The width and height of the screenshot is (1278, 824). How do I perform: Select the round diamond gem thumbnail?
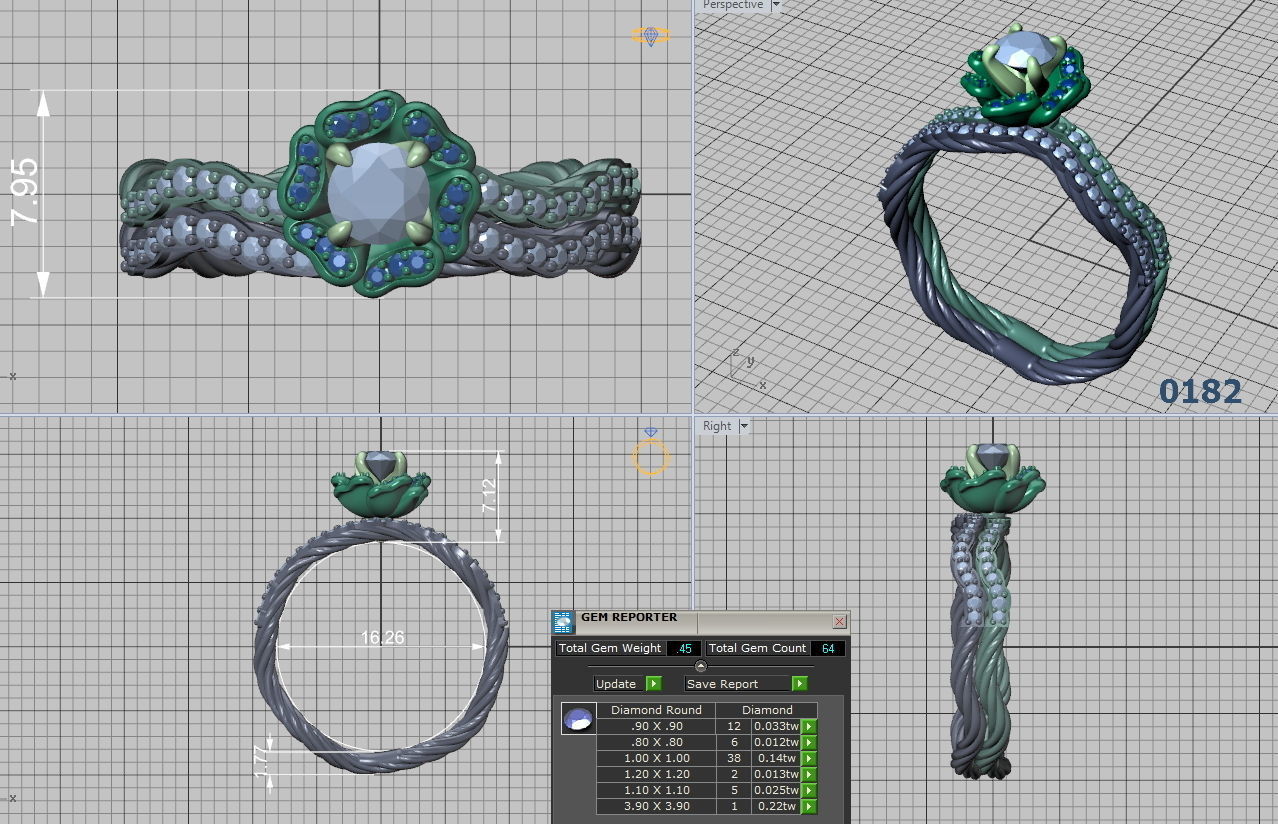(578, 718)
